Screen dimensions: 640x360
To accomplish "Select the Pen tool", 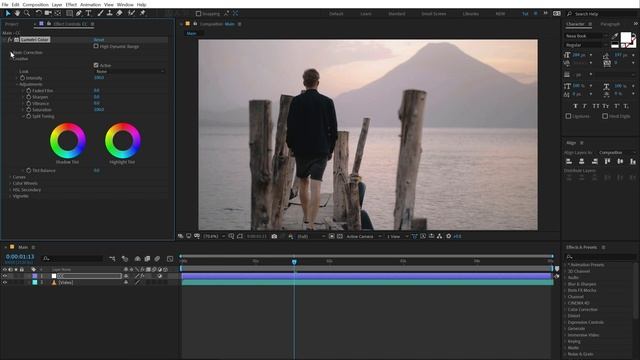I will tap(79, 13).
